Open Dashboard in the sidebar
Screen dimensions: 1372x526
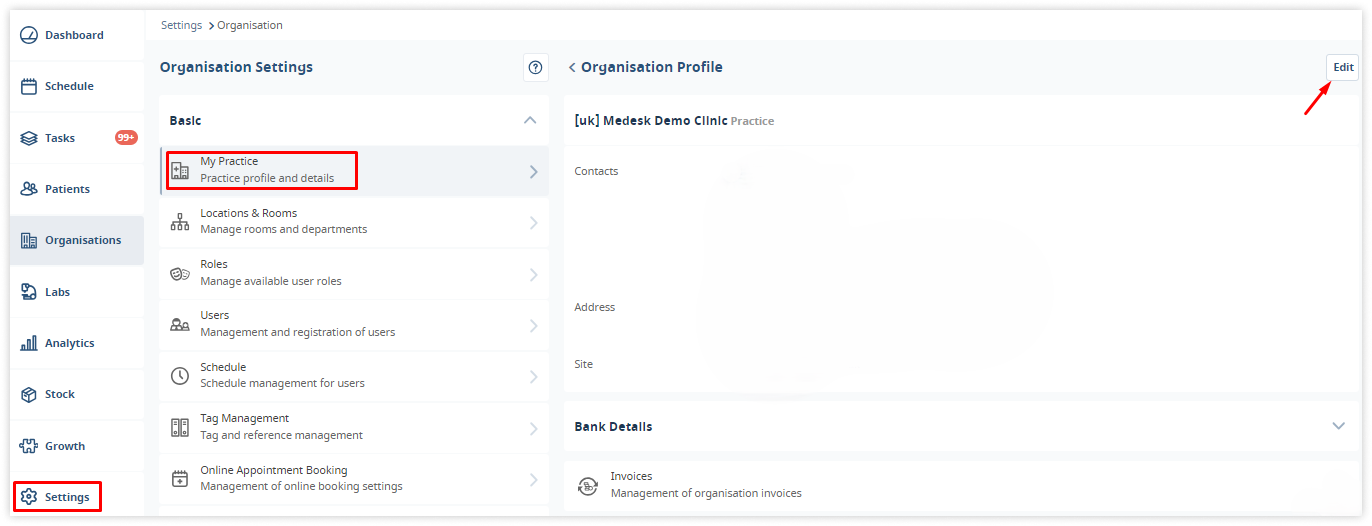77,35
